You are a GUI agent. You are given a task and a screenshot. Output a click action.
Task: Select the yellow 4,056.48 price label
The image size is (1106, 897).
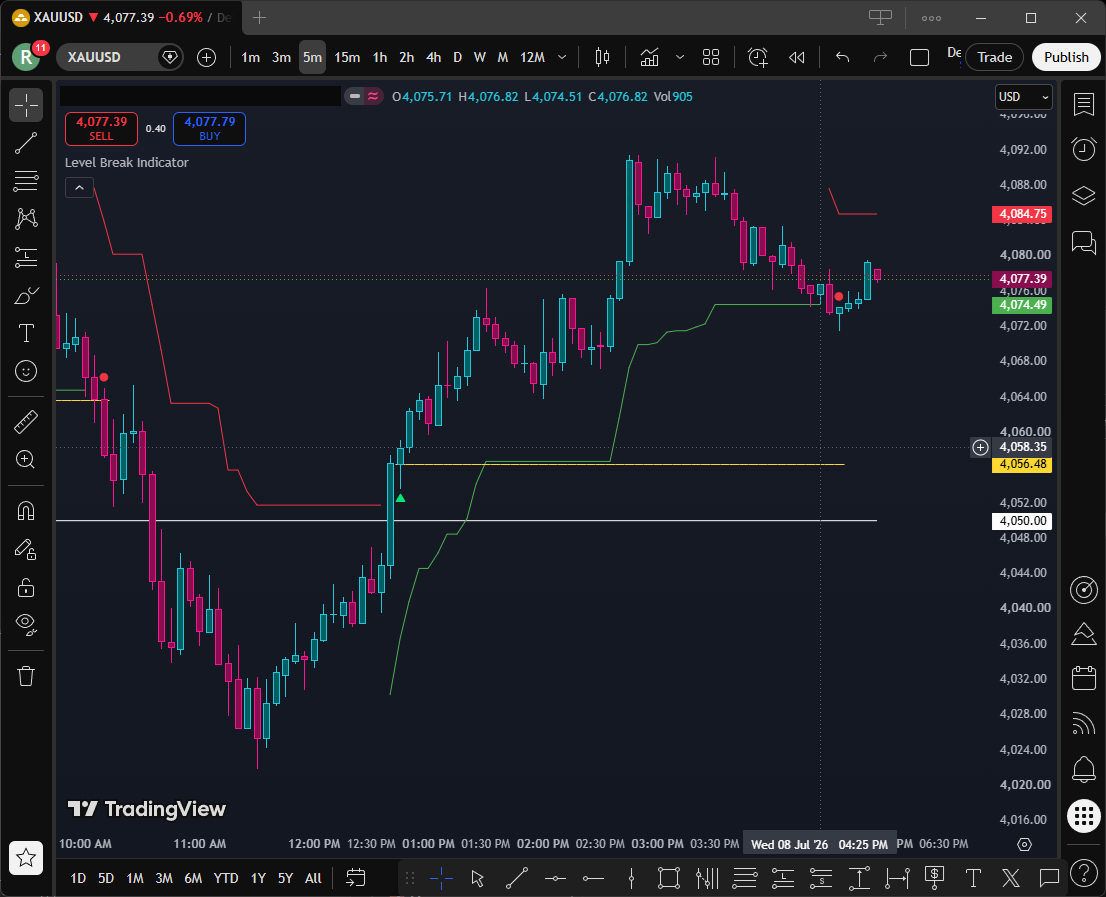[1022, 464]
